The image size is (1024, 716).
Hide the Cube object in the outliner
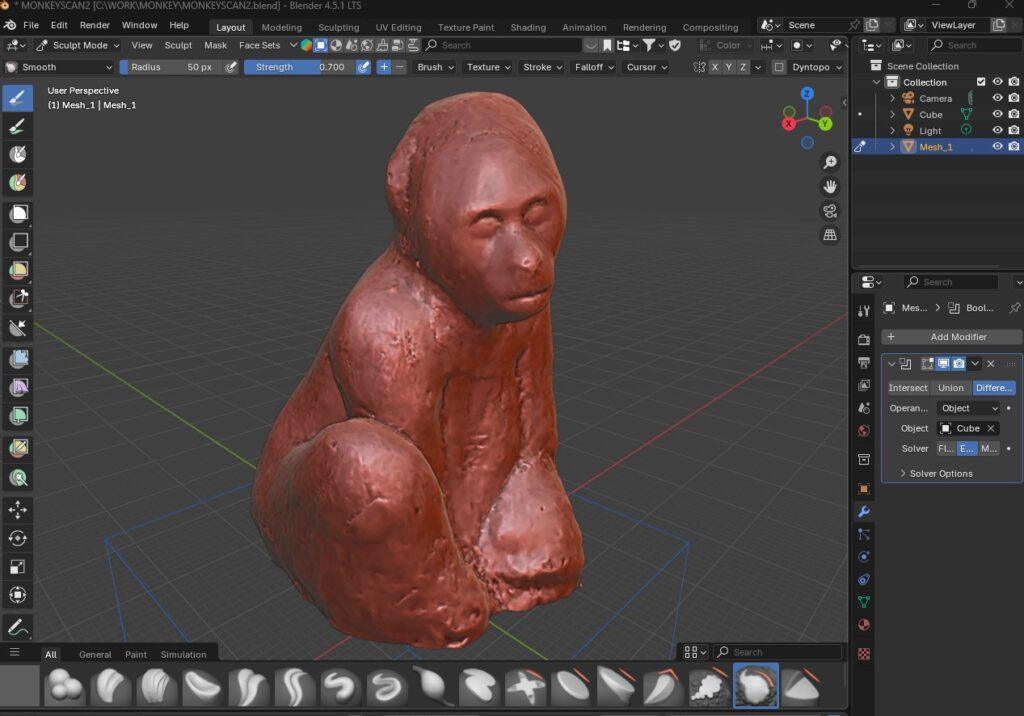998,114
